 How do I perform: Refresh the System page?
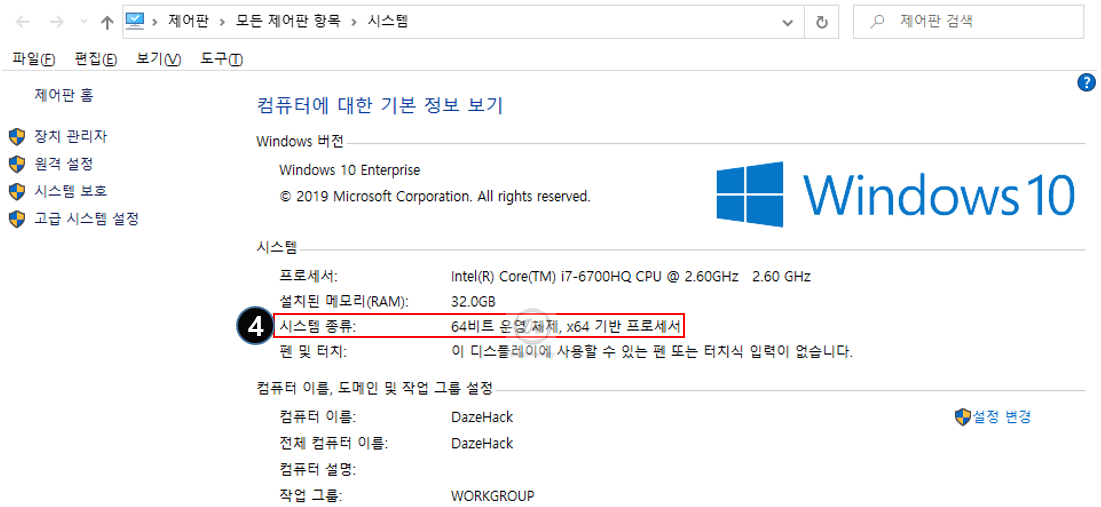click(x=822, y=22)
